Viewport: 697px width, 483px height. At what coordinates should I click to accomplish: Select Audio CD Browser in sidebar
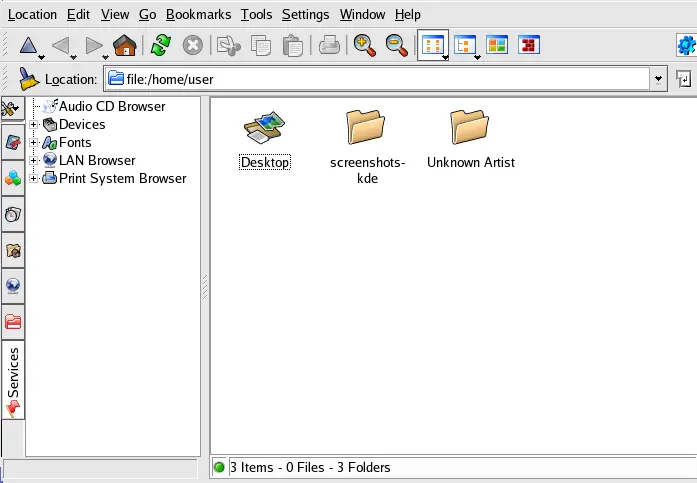(112, 107)
